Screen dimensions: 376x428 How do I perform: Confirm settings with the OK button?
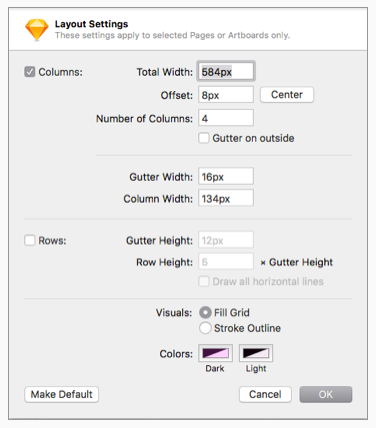coord(326,394)
